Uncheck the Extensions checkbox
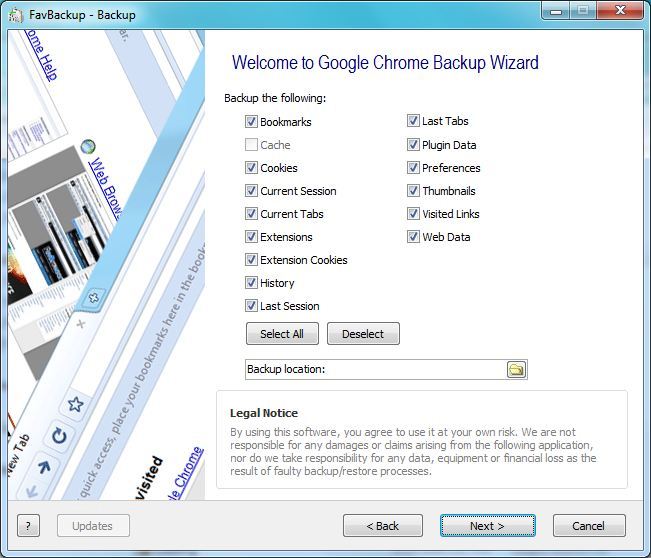 [251, 237]
